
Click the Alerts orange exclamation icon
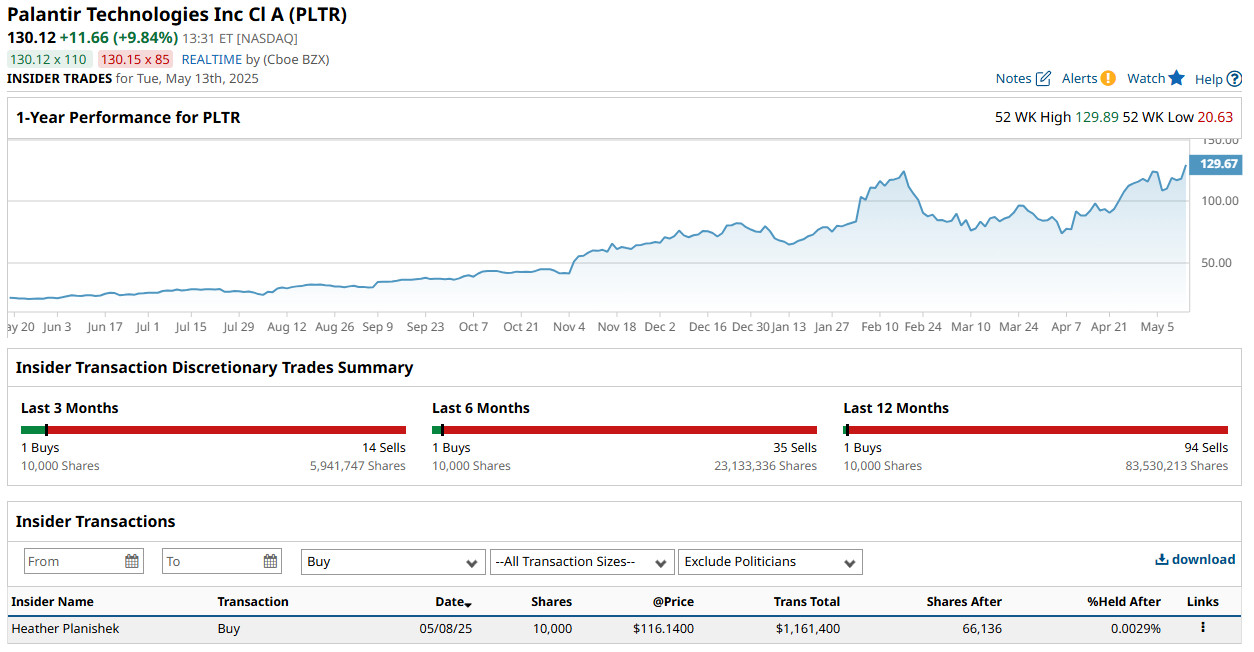click(1108, 78)
